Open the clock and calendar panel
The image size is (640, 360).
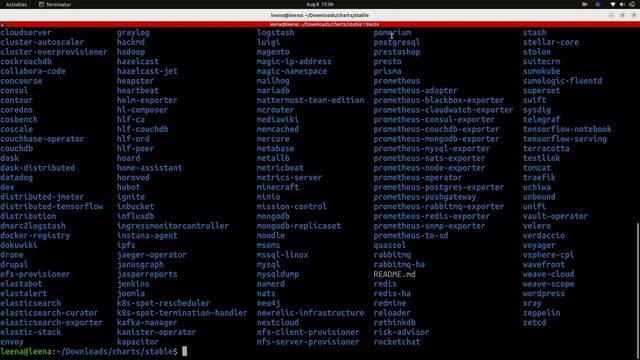pyautogui.click(x=320, y=4)
